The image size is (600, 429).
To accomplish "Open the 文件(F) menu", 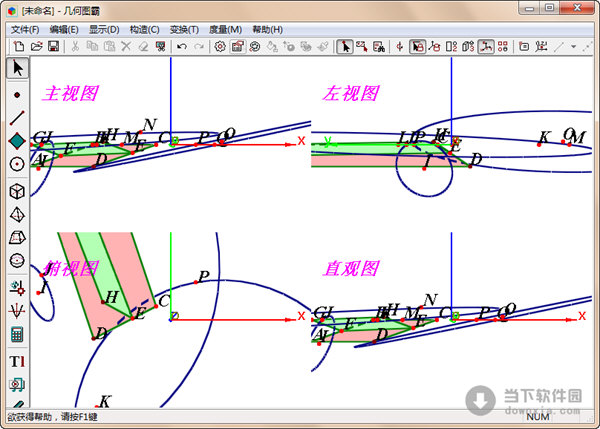I will tap(25, 29).
